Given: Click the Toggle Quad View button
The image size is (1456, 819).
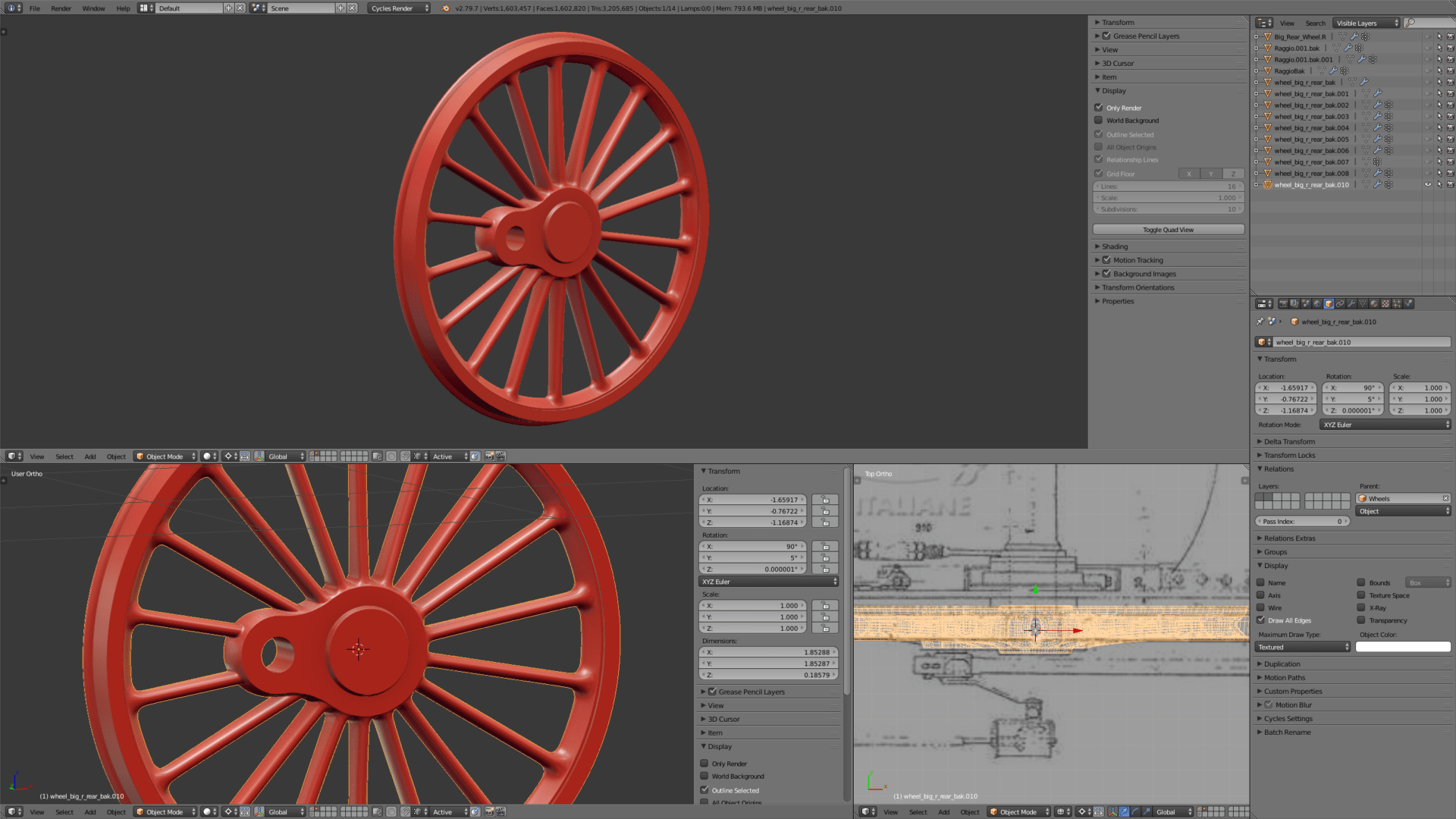Looking at the screenshot, I should pyautogui.click(x=1168, y=230).
